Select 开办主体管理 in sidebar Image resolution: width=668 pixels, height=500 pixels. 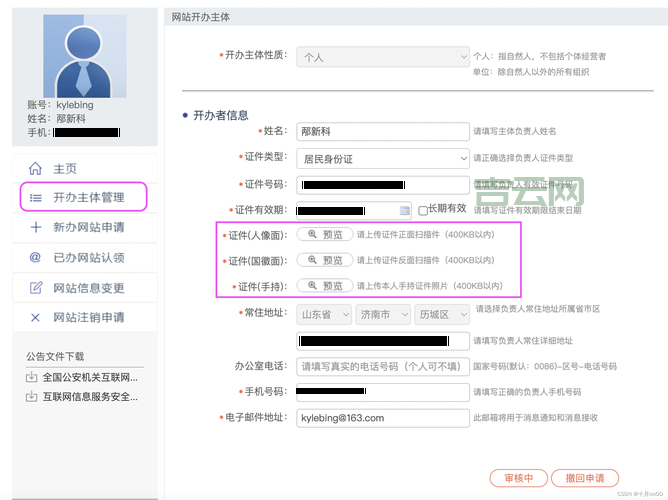coord(84,197)
